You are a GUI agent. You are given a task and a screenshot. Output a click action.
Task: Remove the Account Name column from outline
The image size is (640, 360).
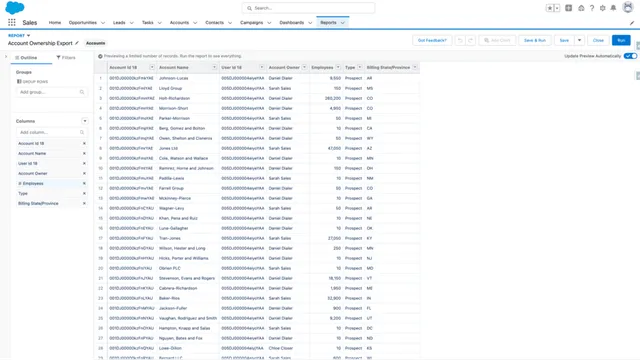pos(84,153)
